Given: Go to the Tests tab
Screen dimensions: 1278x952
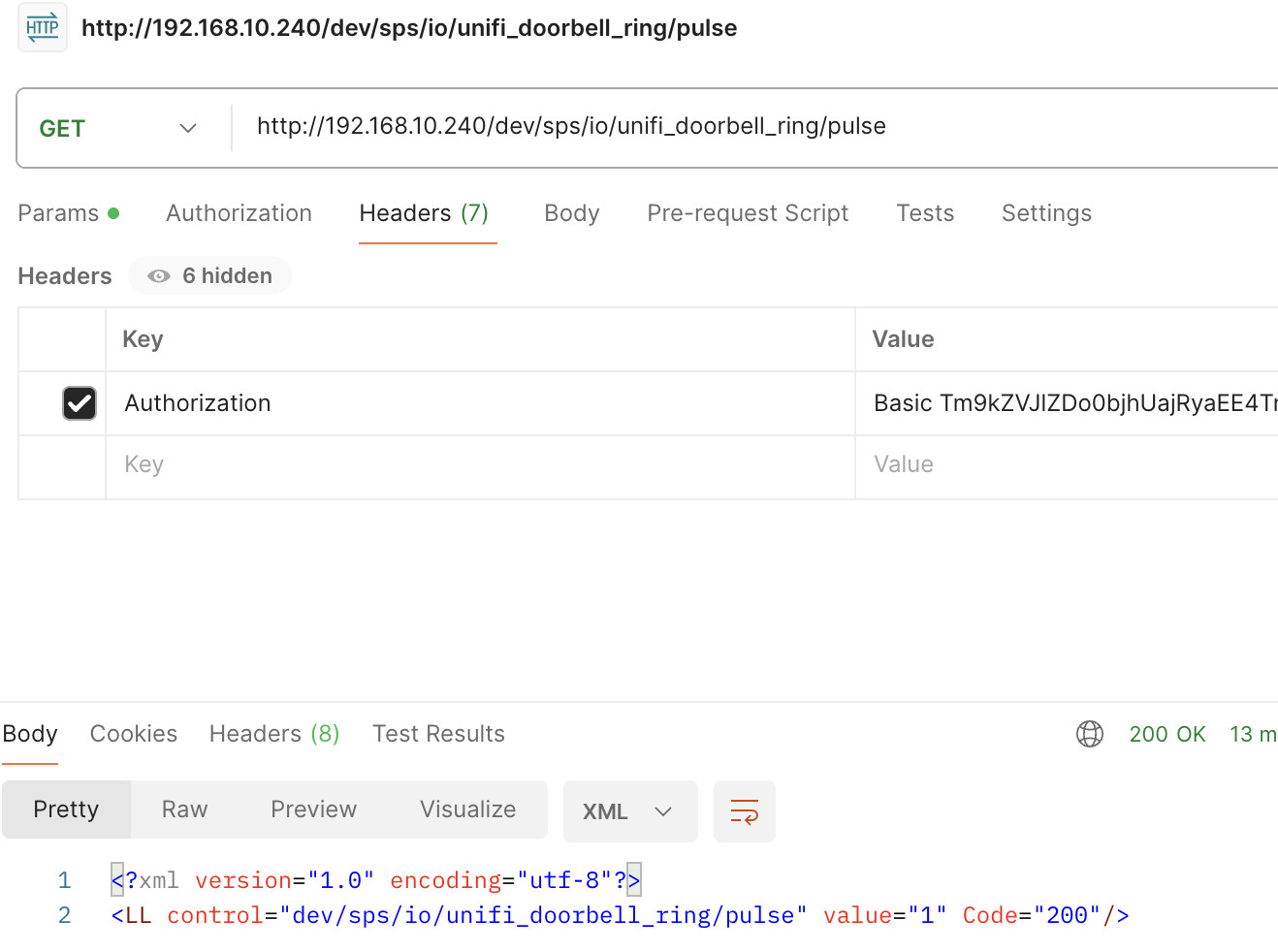Looking at the screenshot, I should 924,213.
